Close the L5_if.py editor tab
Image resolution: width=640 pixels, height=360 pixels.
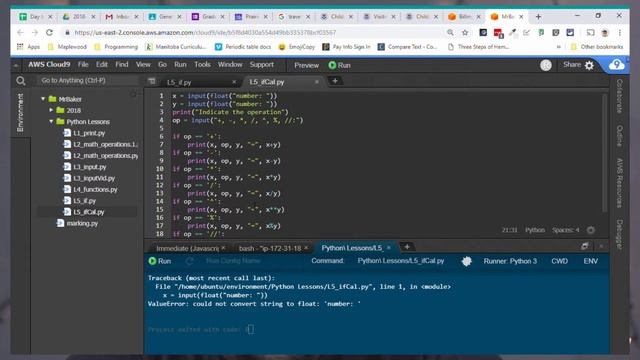click(234, 82)
